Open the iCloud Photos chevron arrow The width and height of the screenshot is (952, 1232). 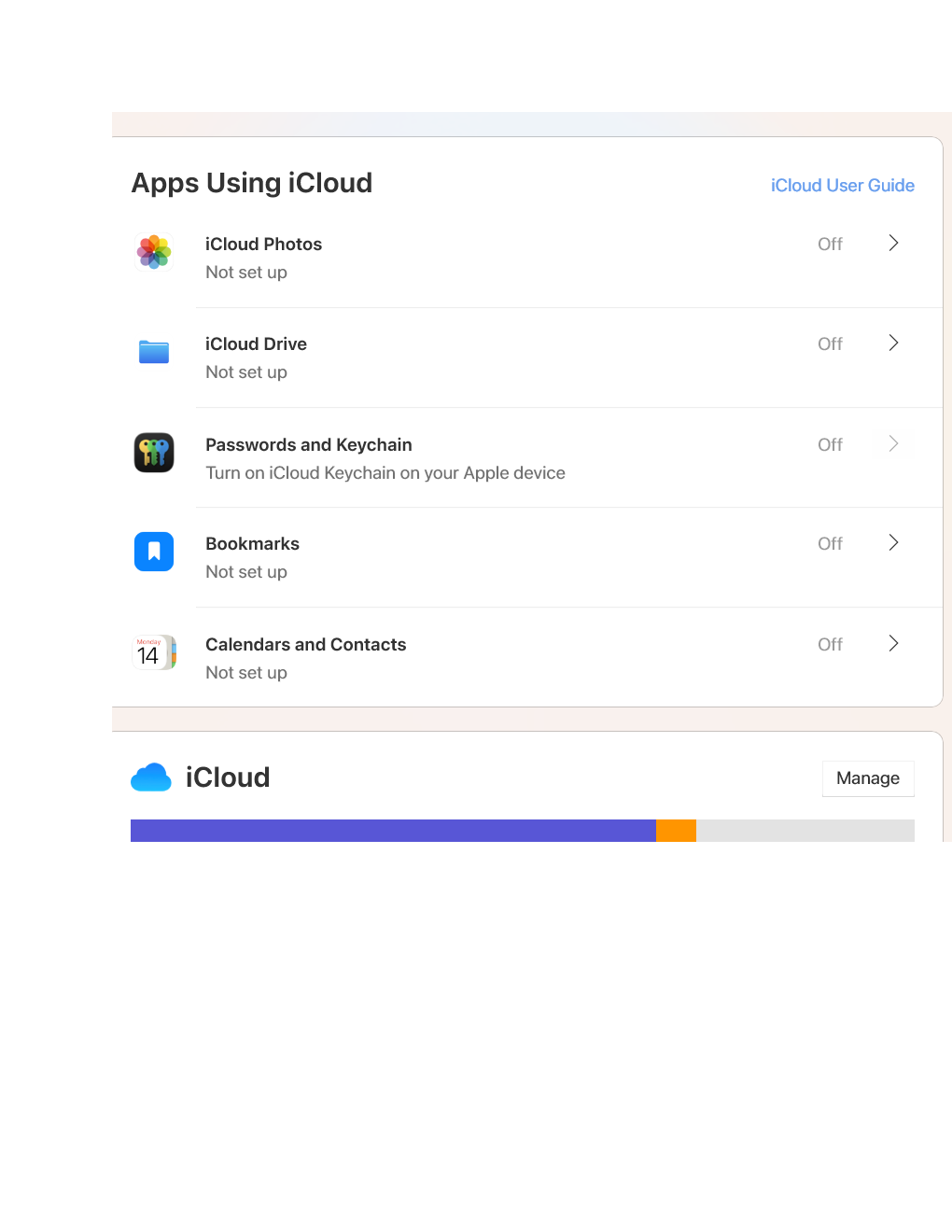(893, 243)
